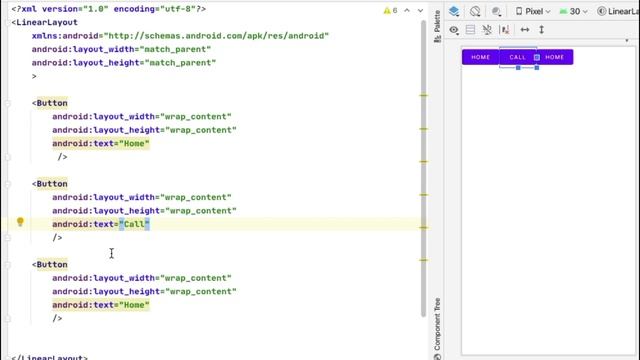Click the first Button layout_width wrap_content line
Screen dimensions: 640x360
click(x=142, y=117)
